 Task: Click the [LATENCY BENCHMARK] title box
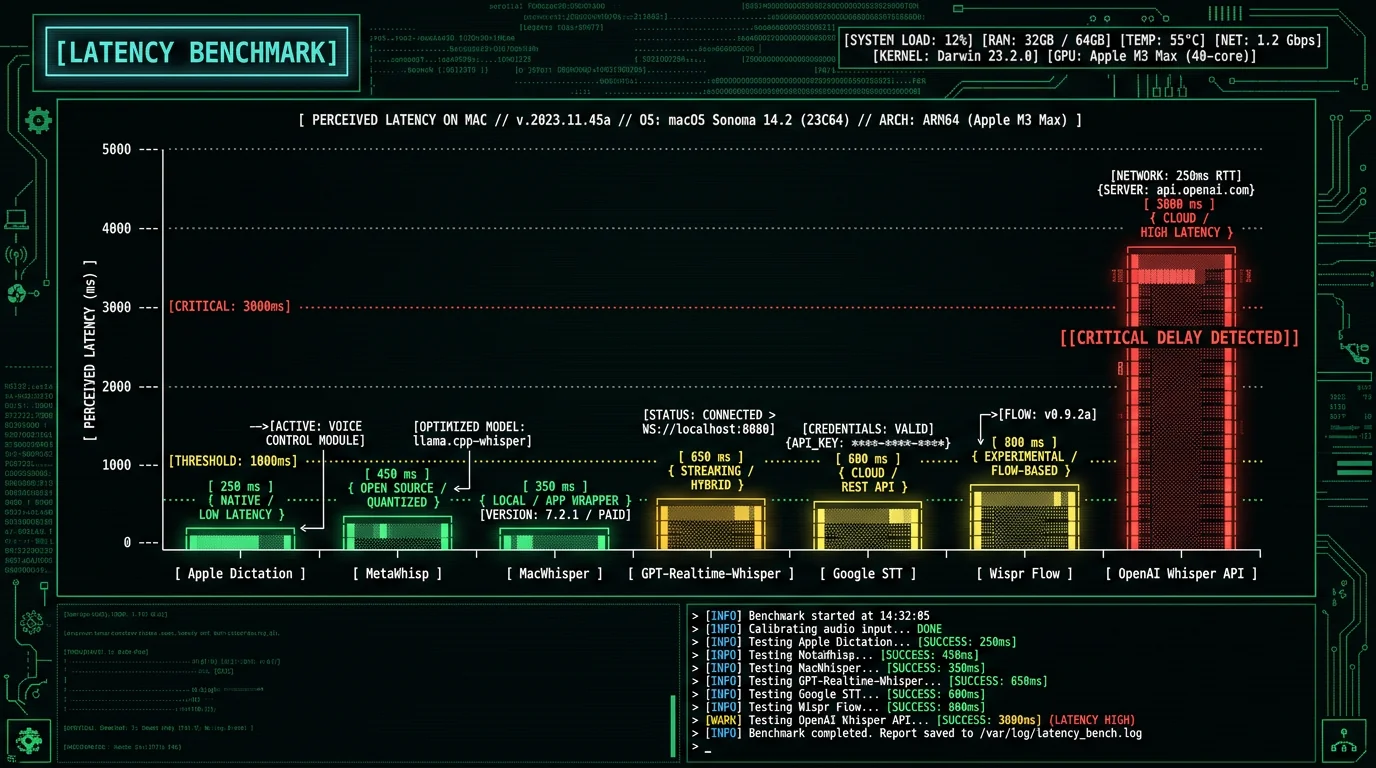(x=197, y=52)
